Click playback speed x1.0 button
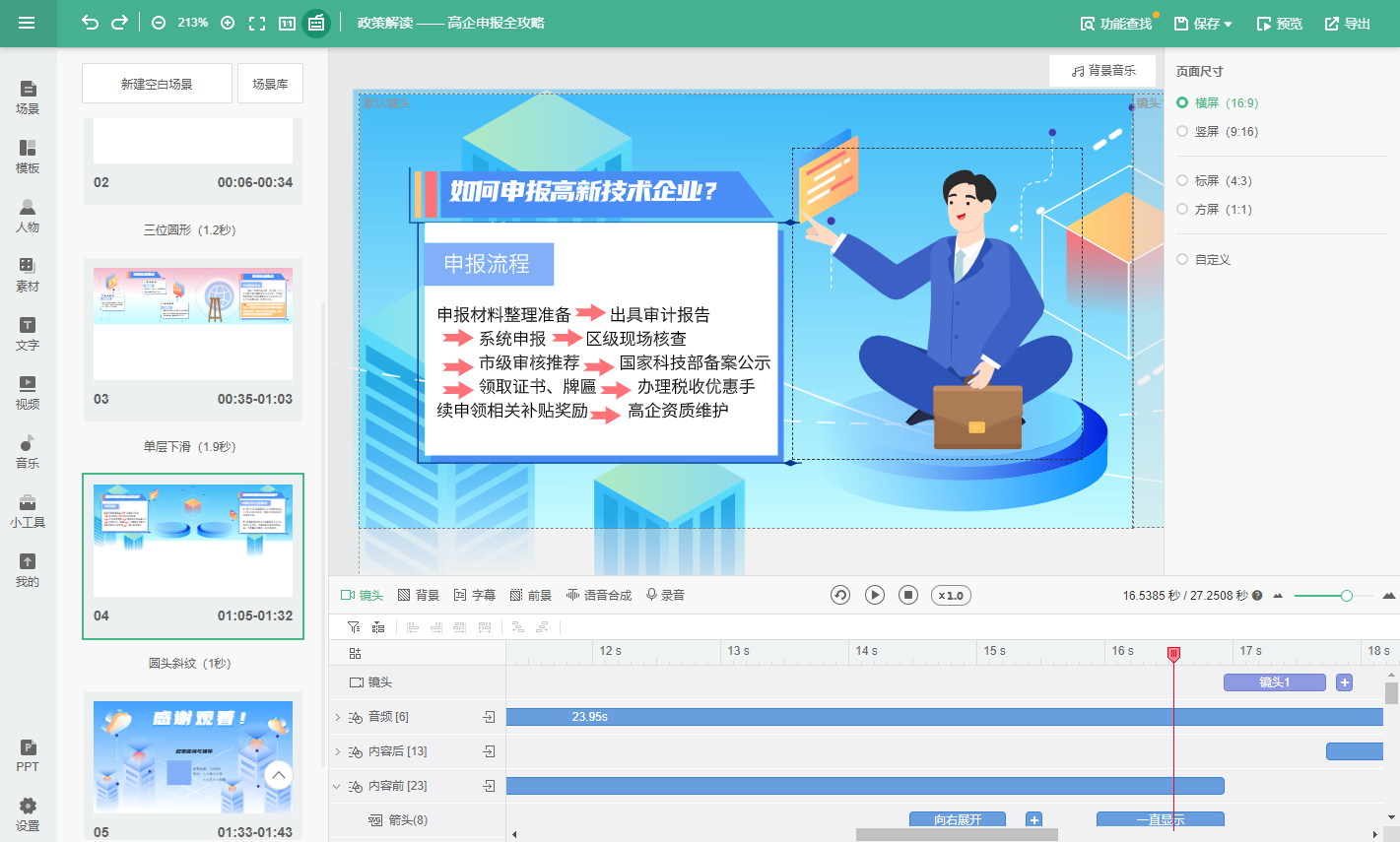This screenshot has height=842, width=1400. [x=951, y=595]
